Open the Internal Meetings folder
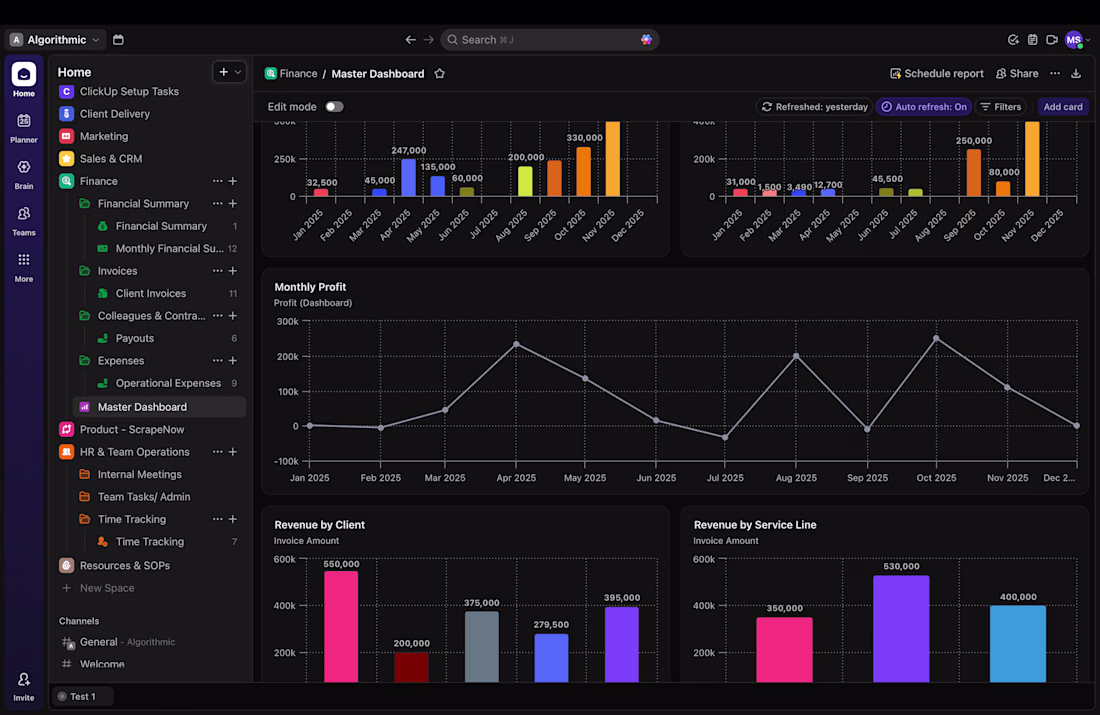Viewport: 1100px width, 715px height. click(140, 474)
